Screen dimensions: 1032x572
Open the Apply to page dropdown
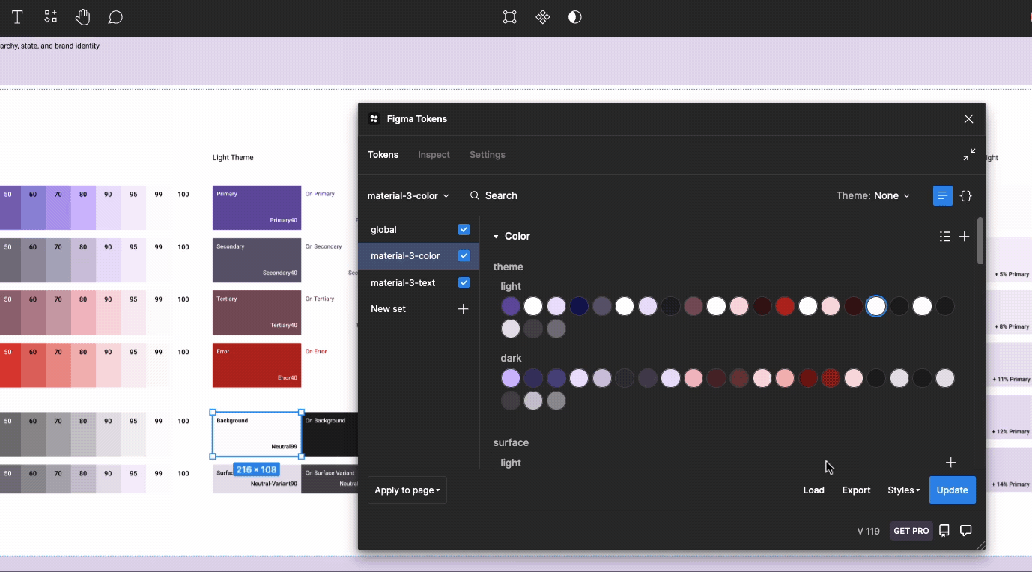click(407, 490)
